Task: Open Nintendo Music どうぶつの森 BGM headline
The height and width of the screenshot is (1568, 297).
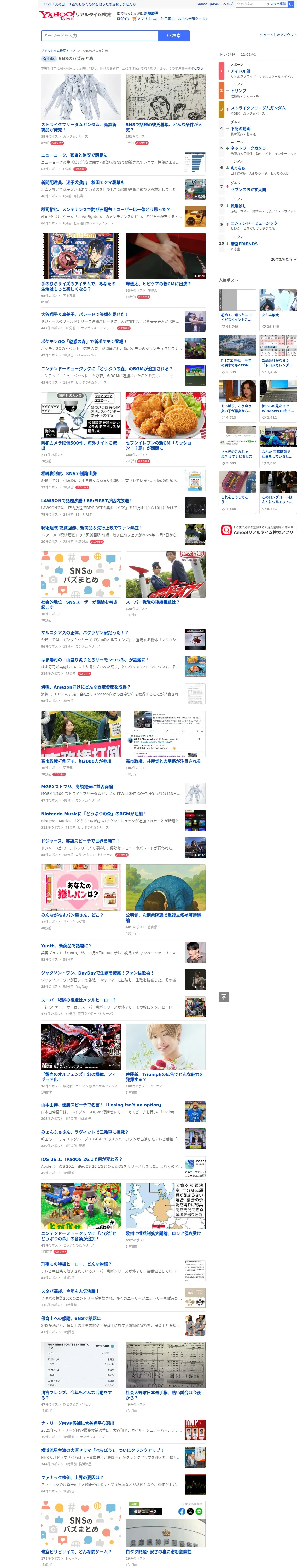Action: tap(94, 814)
